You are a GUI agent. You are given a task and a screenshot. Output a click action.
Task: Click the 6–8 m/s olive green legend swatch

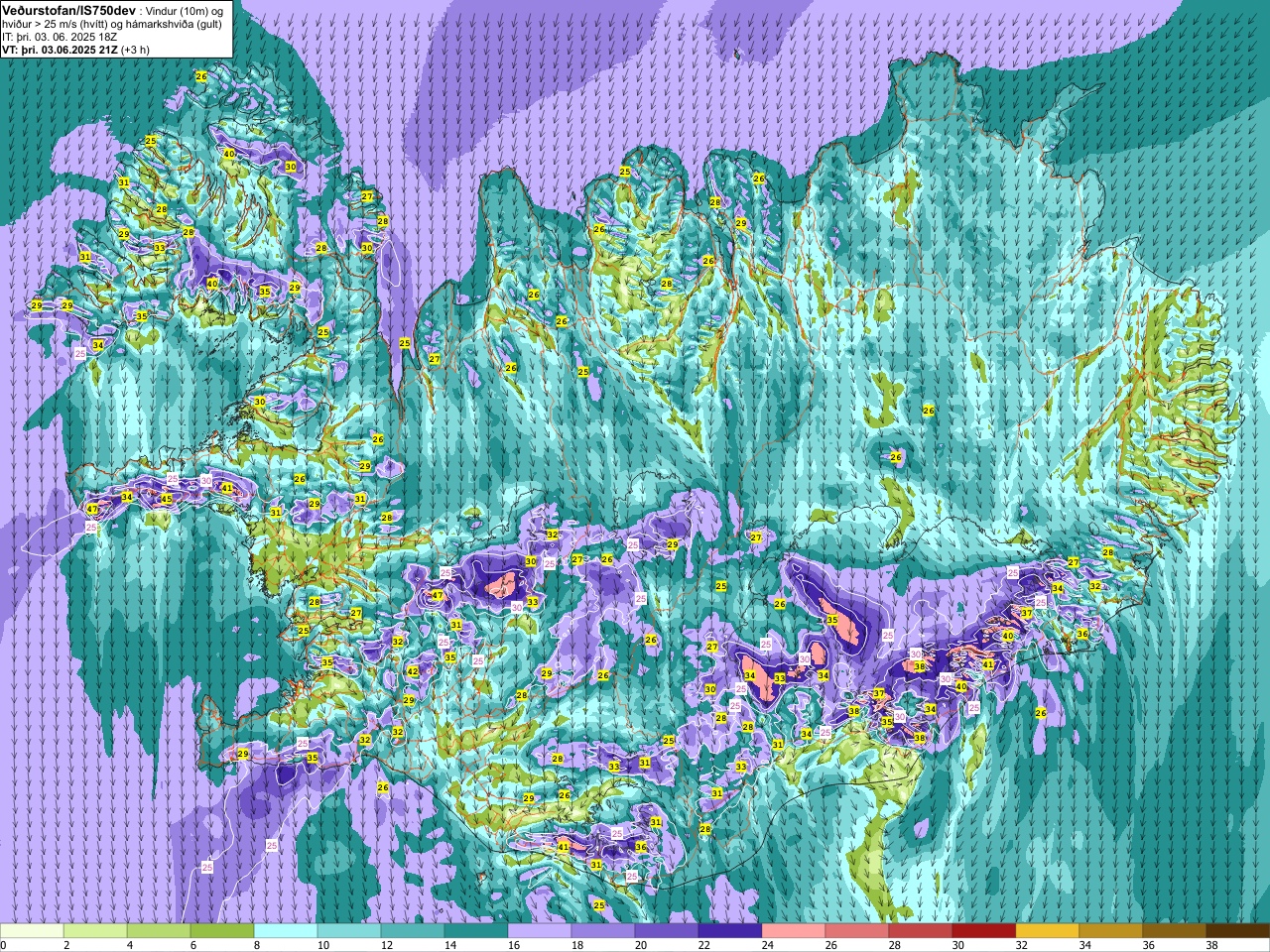[x=222, y=931]
